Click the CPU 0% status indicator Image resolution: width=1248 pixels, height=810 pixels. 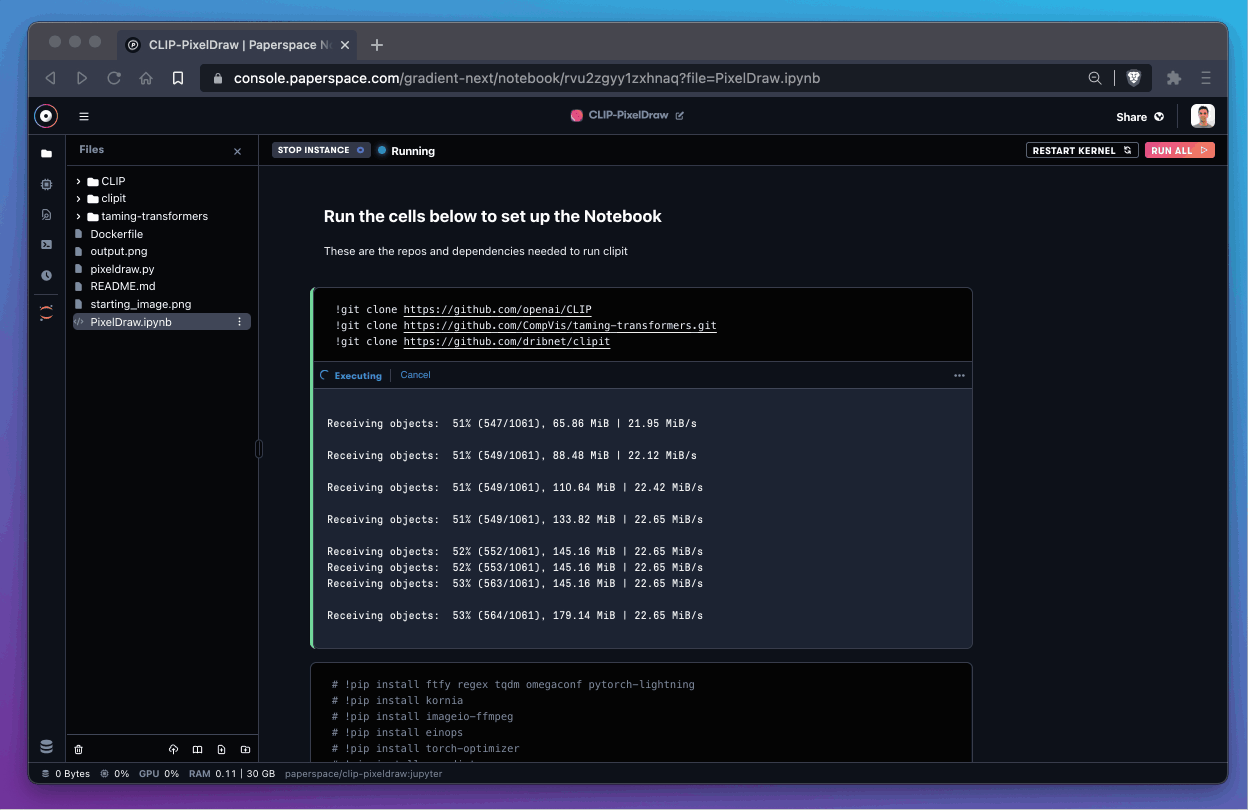(115, 774)
